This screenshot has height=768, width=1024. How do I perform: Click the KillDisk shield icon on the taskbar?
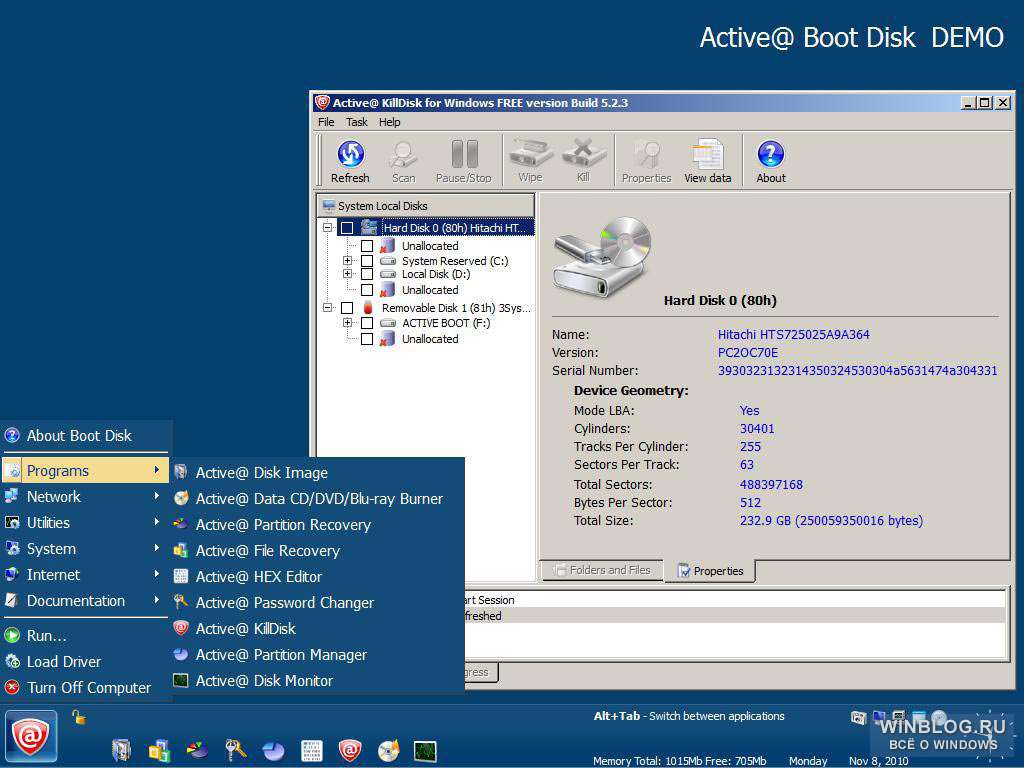[x=349, y=750]
